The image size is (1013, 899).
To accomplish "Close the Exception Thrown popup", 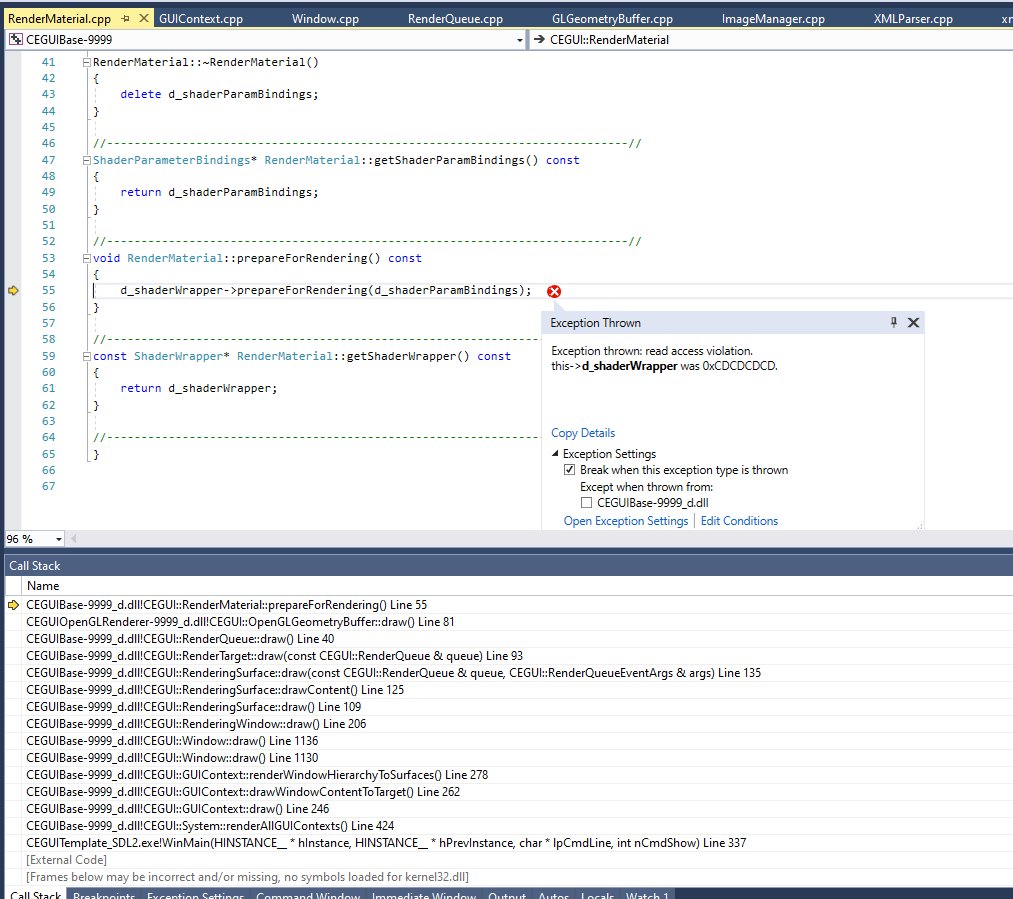I will pos(913,323).
